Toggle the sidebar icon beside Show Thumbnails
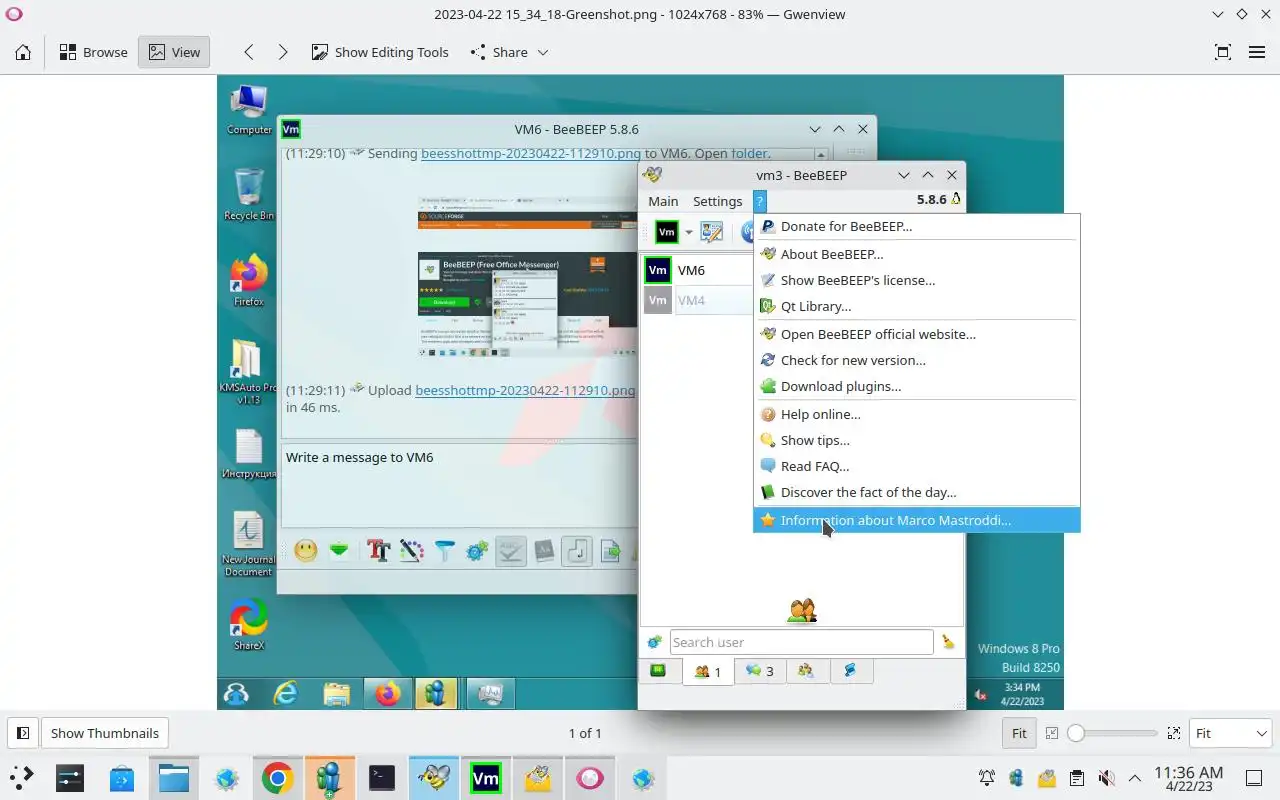Viewport: 1280px width, 800px height. pyautogui.click(x=23, y=733)
